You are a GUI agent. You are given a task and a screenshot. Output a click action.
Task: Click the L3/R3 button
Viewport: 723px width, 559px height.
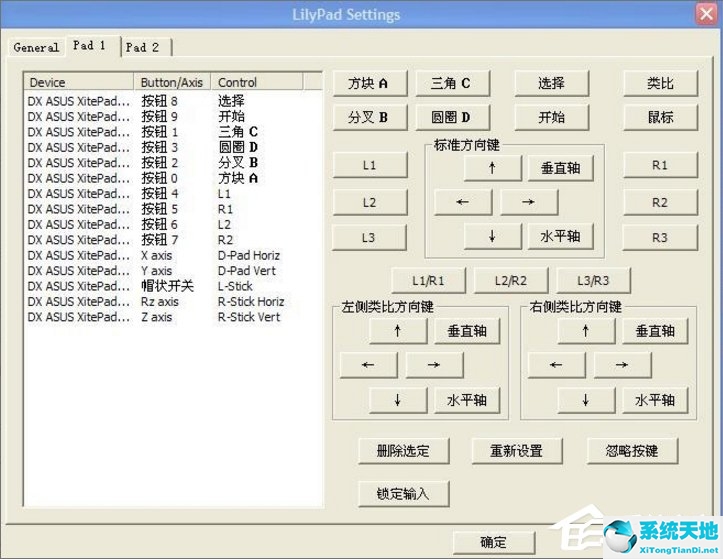593,280
